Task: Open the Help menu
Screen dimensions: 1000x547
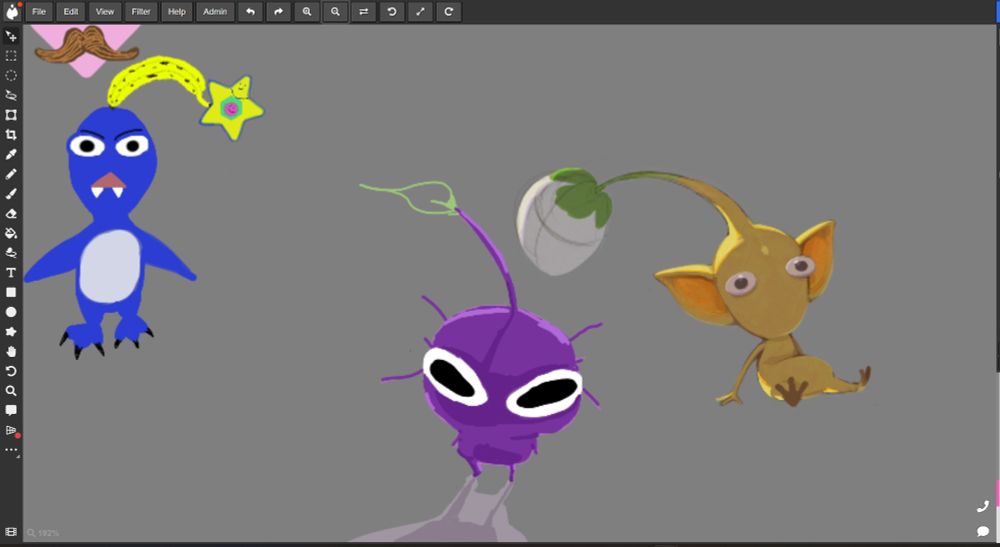Action: pos(177,11)
